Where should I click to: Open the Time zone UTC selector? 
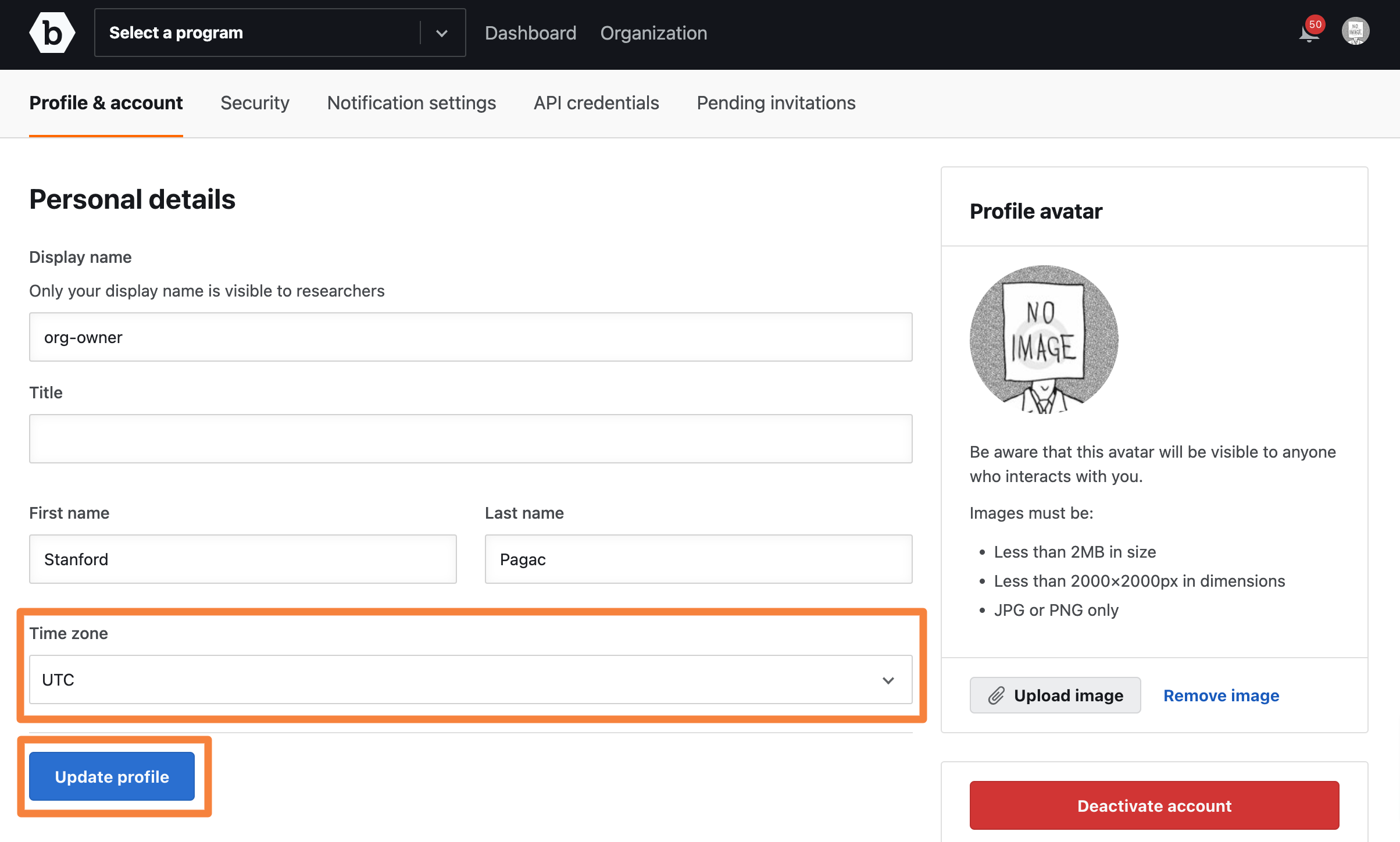coord(470,680)
